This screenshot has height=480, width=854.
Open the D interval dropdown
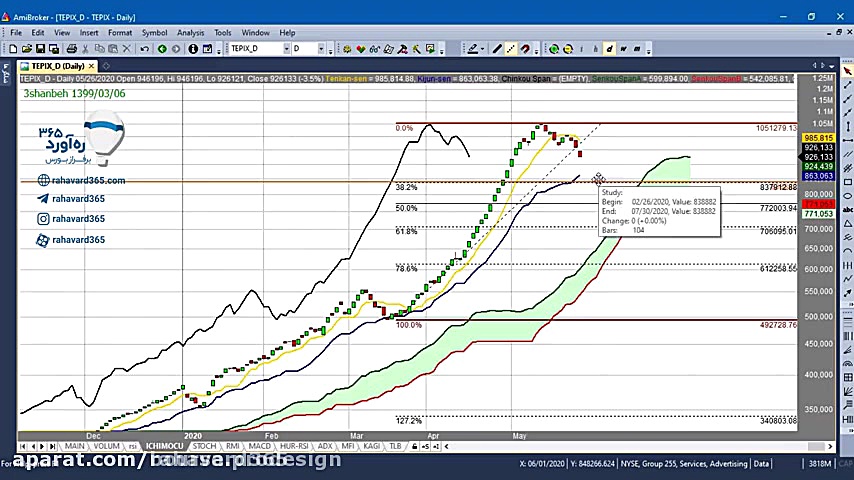tap(321, 49)
